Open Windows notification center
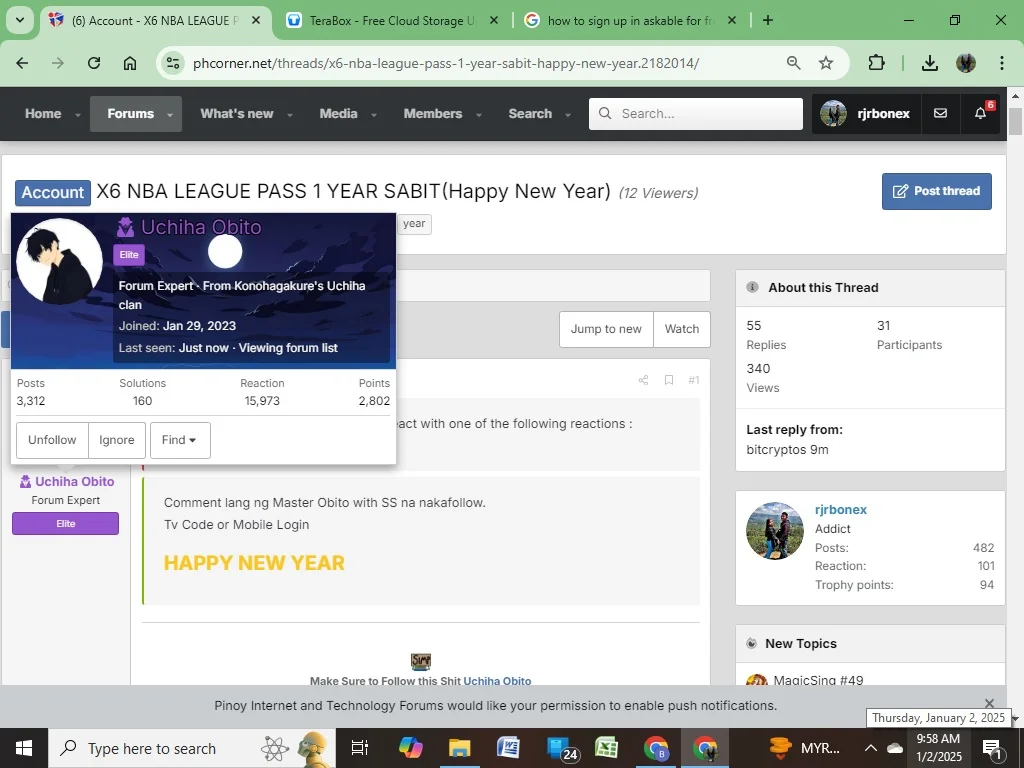This screenshot has height=768, width=1024. tap(993, 748)
